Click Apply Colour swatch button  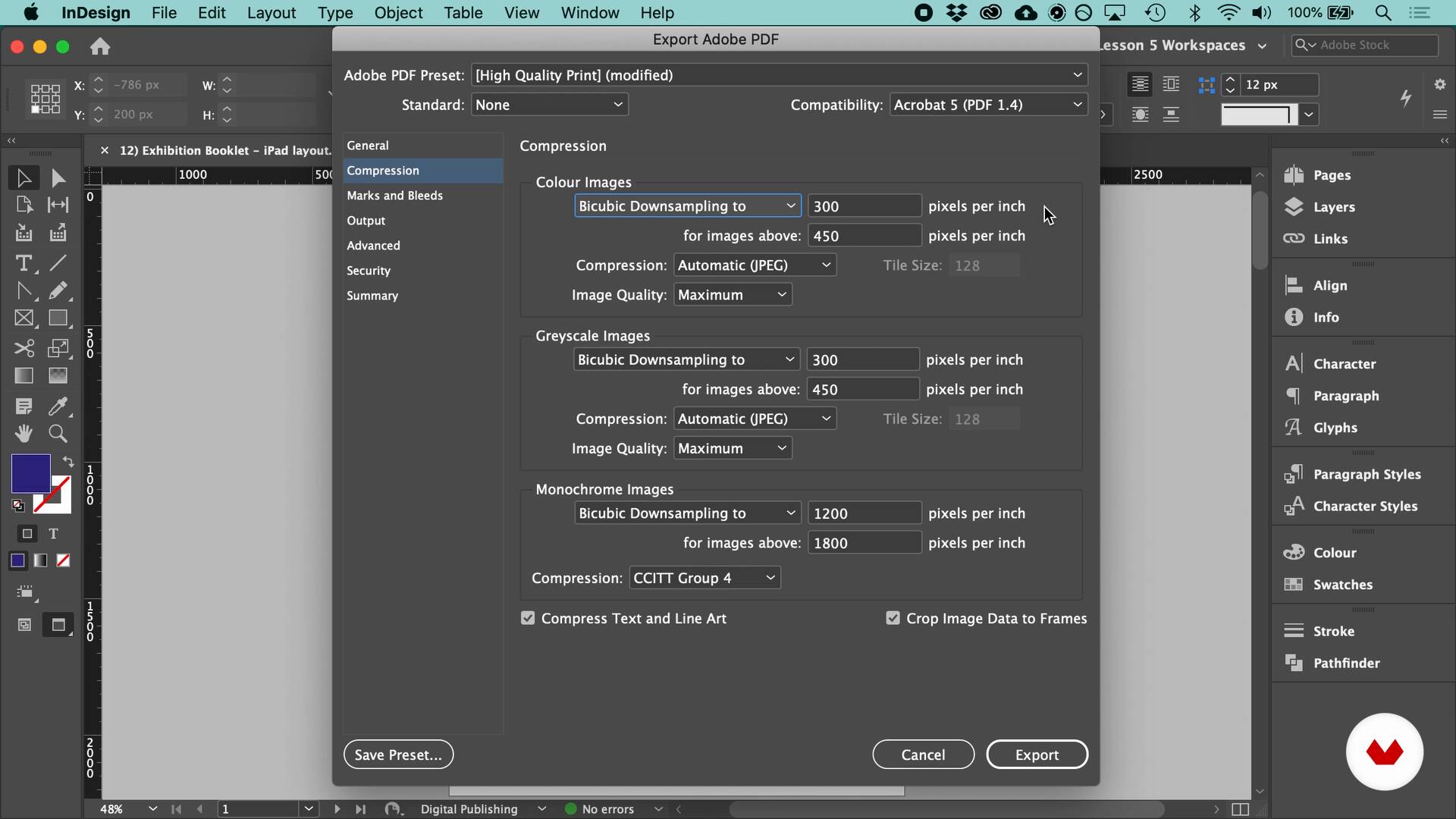click(17, 560)
